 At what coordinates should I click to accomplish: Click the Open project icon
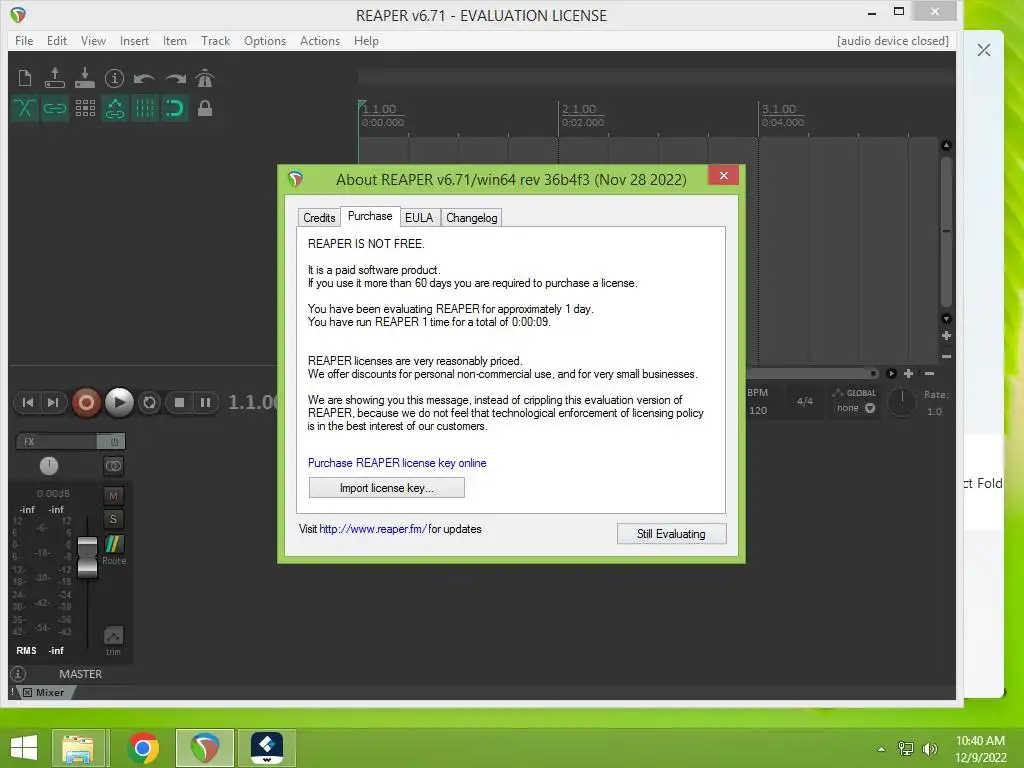55,78
